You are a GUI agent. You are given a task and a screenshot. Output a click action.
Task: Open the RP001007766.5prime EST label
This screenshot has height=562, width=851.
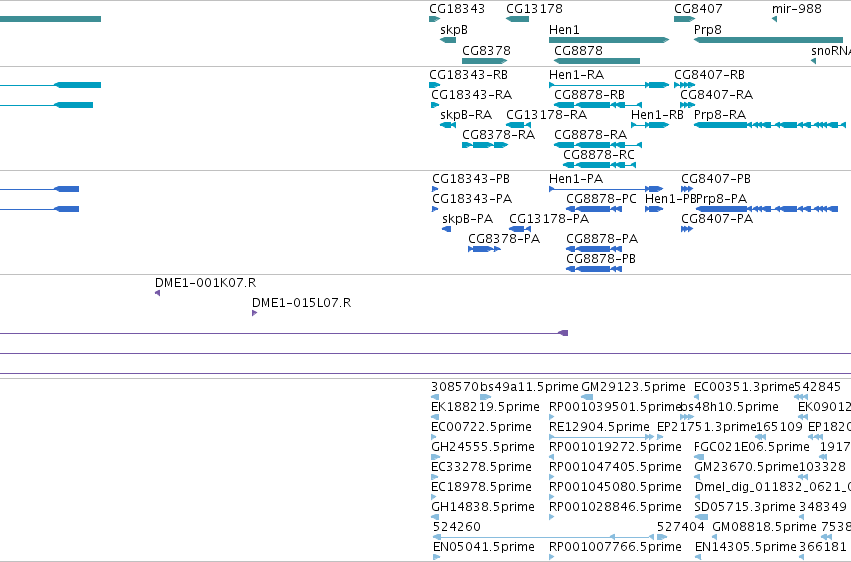615,547
